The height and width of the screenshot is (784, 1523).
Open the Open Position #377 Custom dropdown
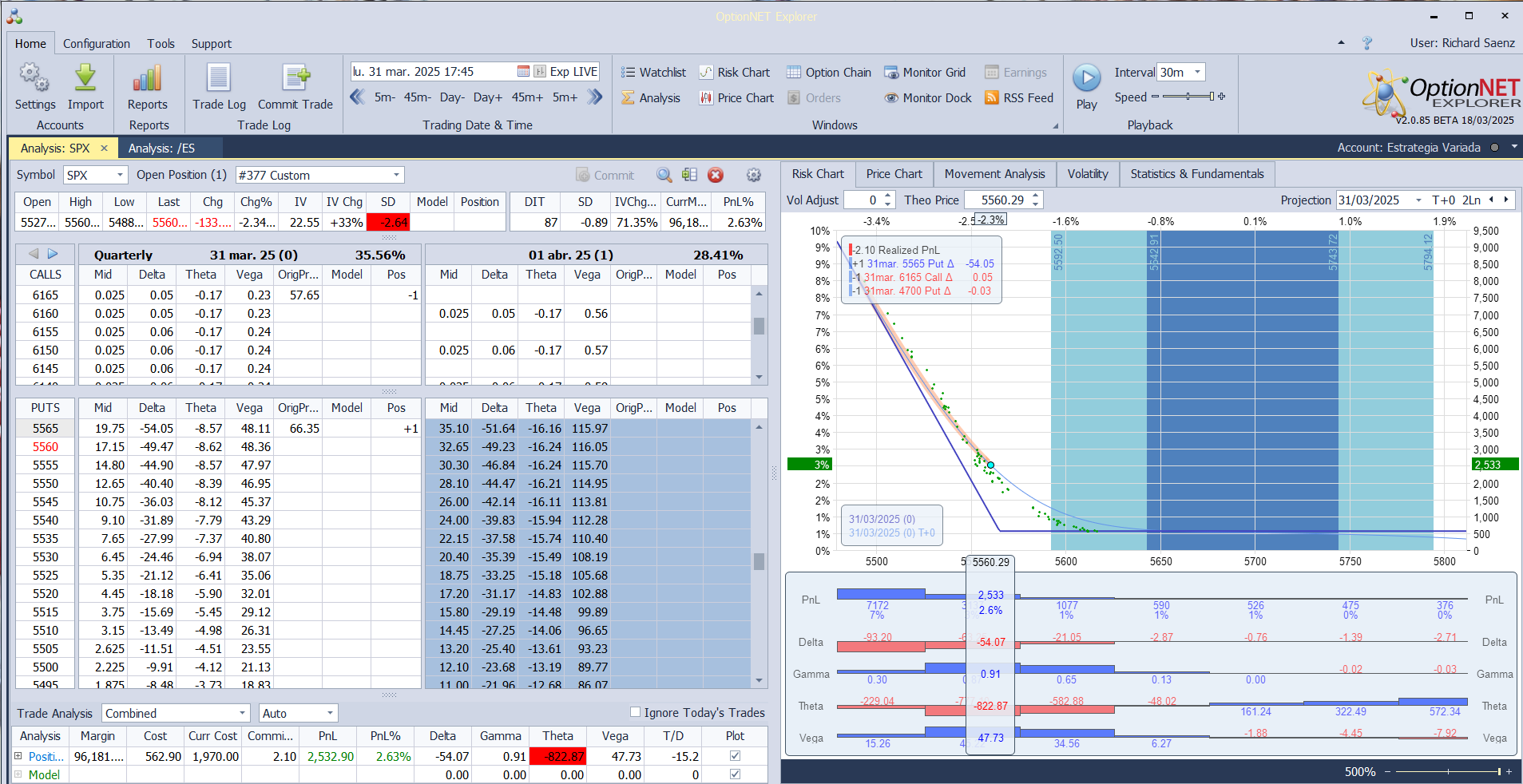(396, 175)
